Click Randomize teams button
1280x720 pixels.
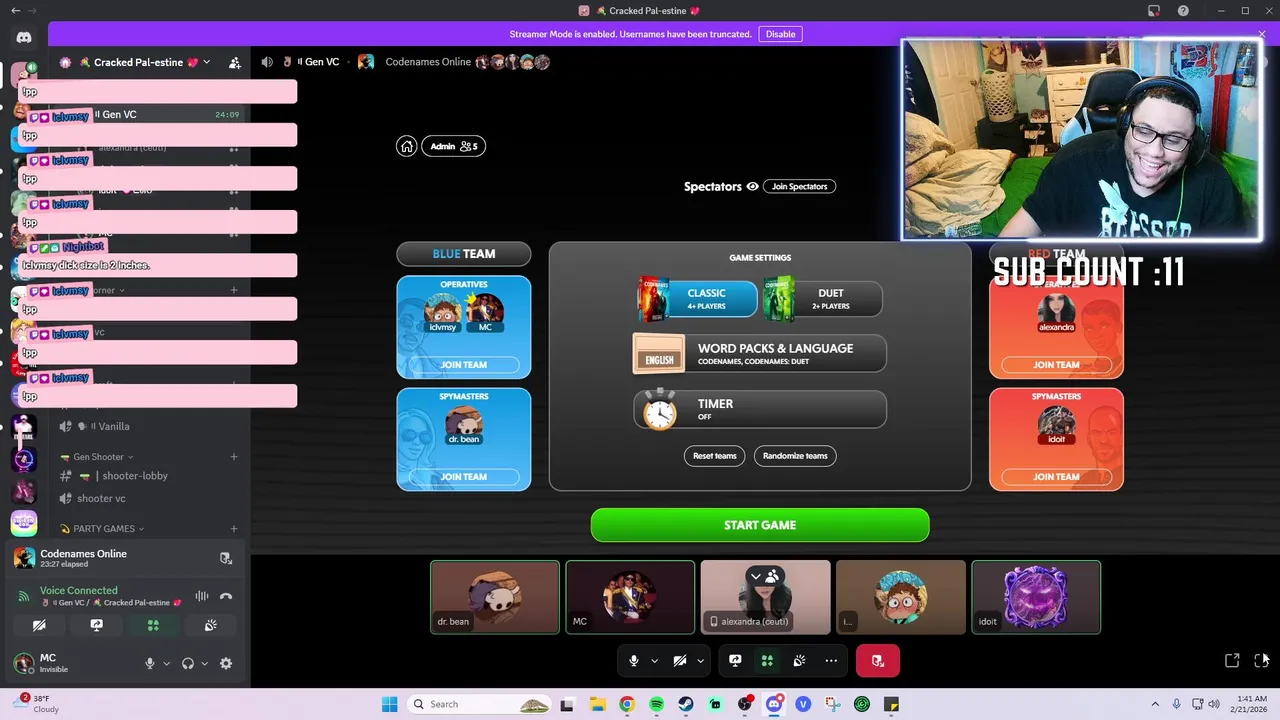(x=795, y=456)
